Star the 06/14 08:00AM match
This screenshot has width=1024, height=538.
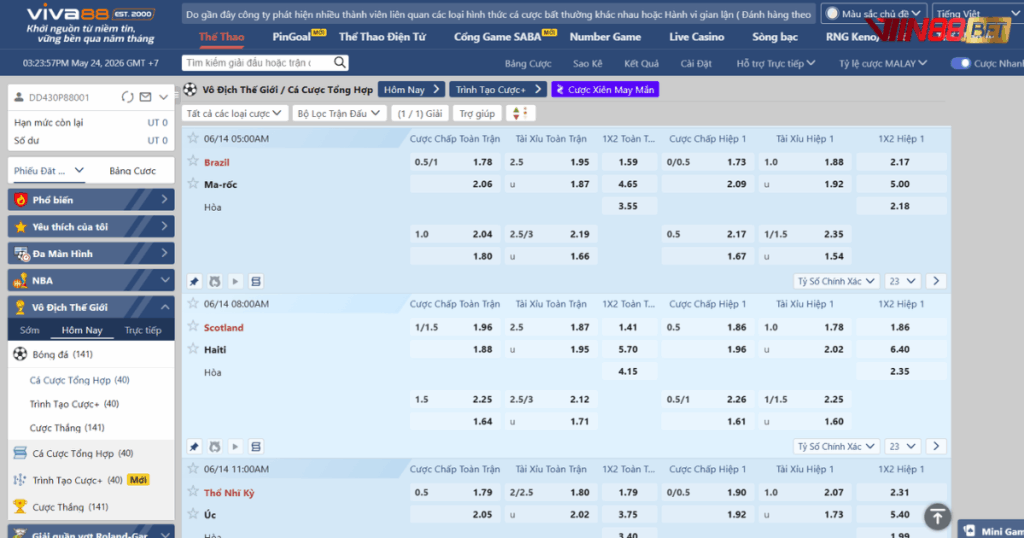[x=193, y=303]
